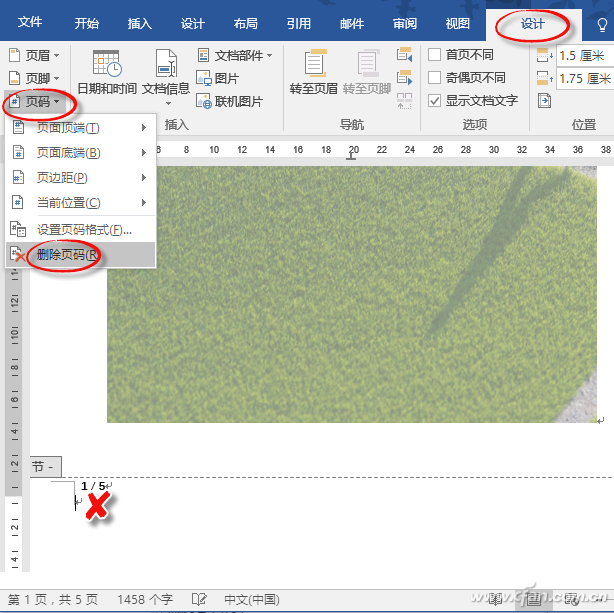
Task: Click the 页面顶端 page icon
Action: tap(18, 127)
